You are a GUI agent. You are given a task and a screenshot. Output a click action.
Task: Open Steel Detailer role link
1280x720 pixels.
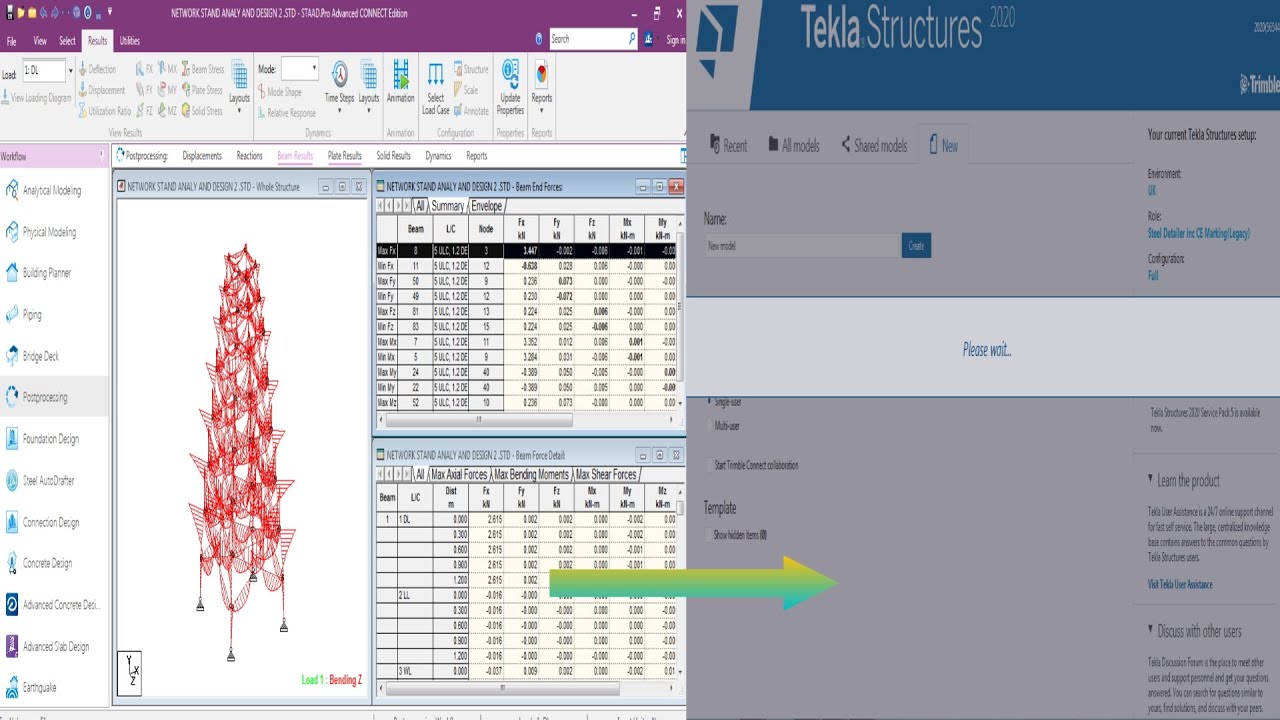[x=1198, y=233]
